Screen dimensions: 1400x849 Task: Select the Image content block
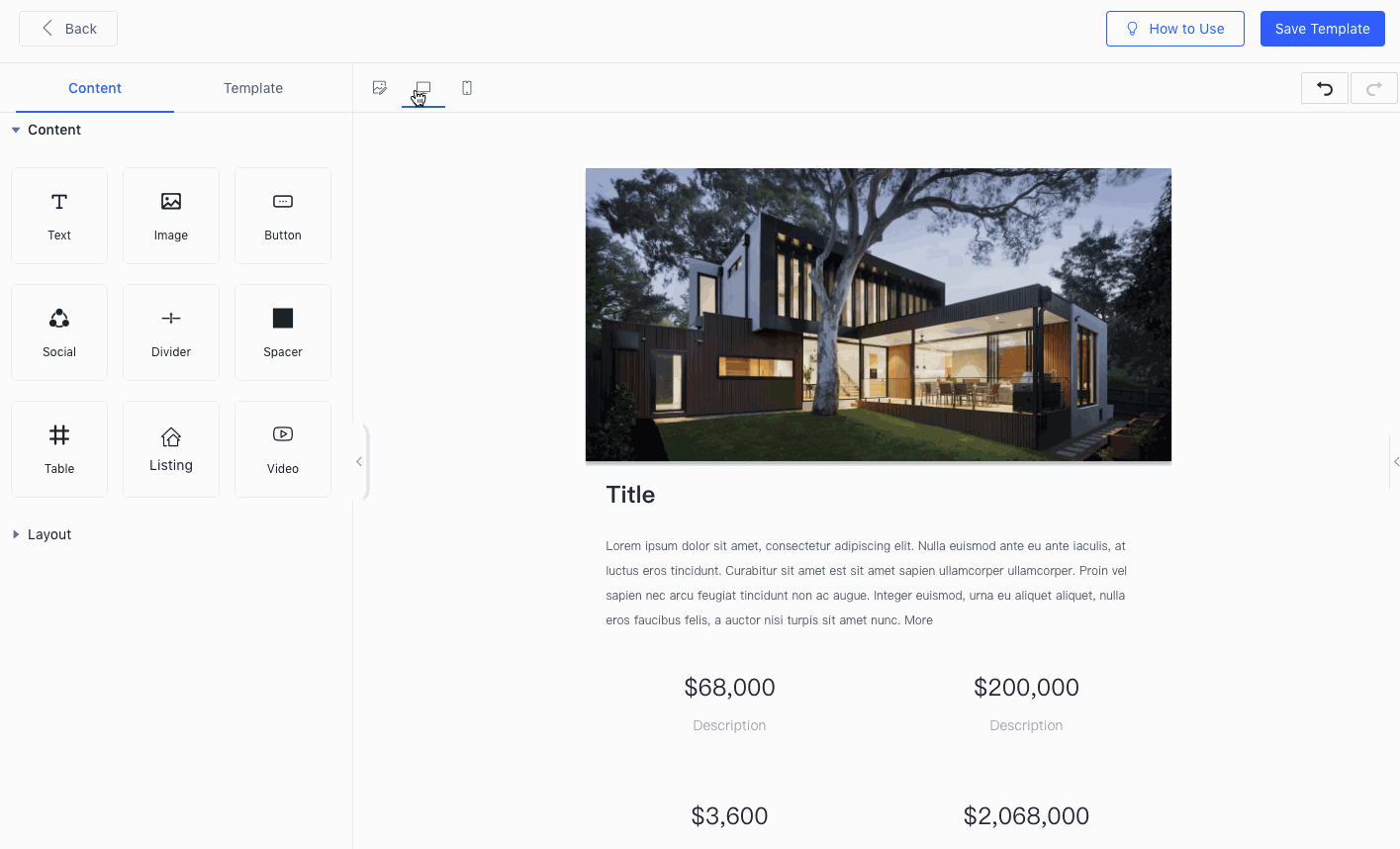coord(171,216)
